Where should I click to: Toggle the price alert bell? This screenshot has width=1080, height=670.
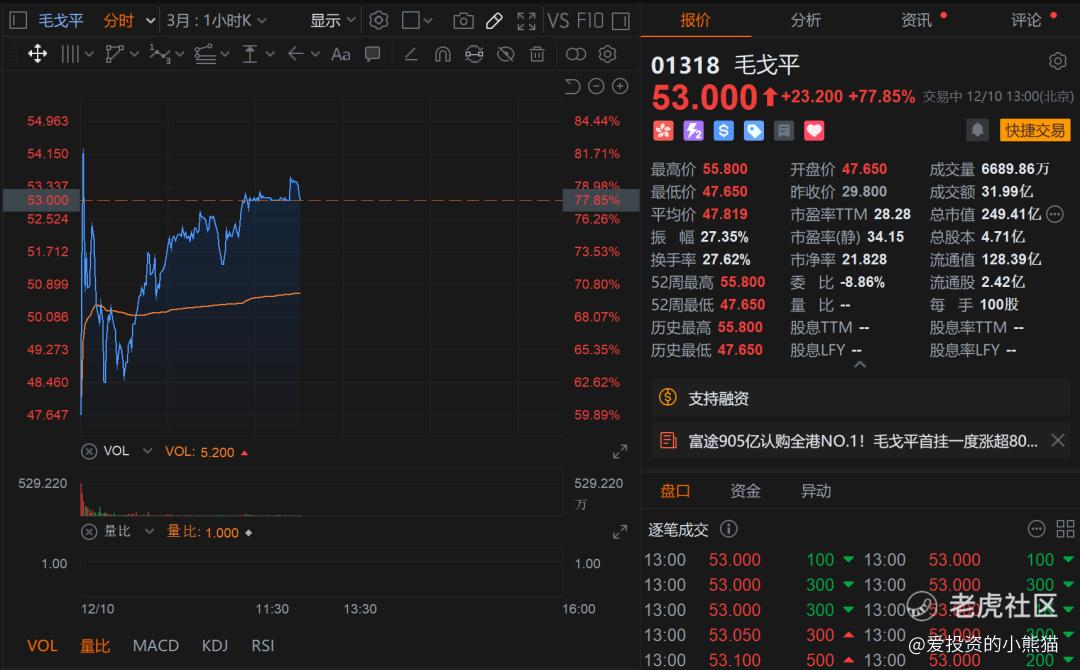click(977, 130)
